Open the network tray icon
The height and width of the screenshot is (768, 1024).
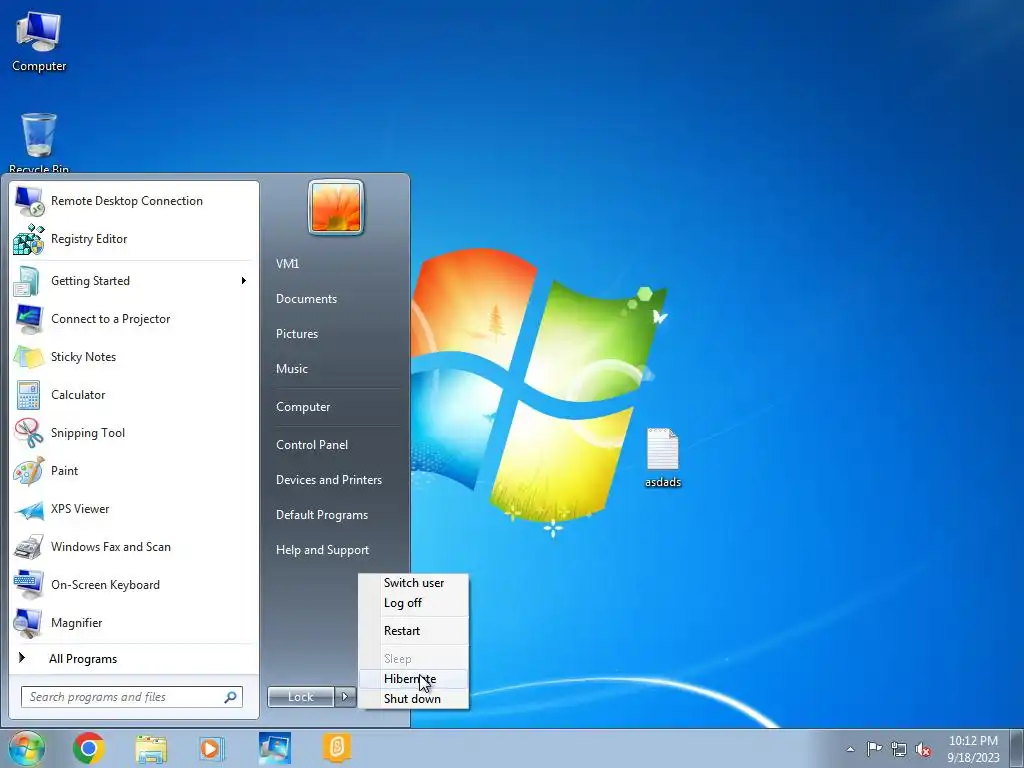tap(899, 749)
